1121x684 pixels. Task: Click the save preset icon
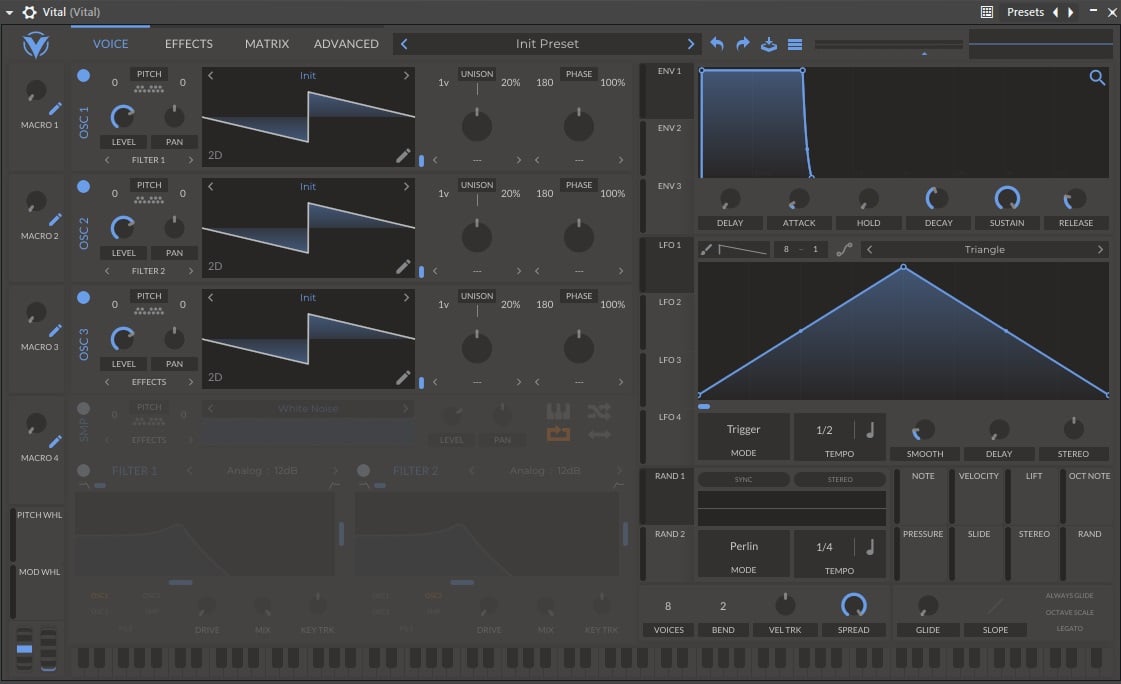769,44
